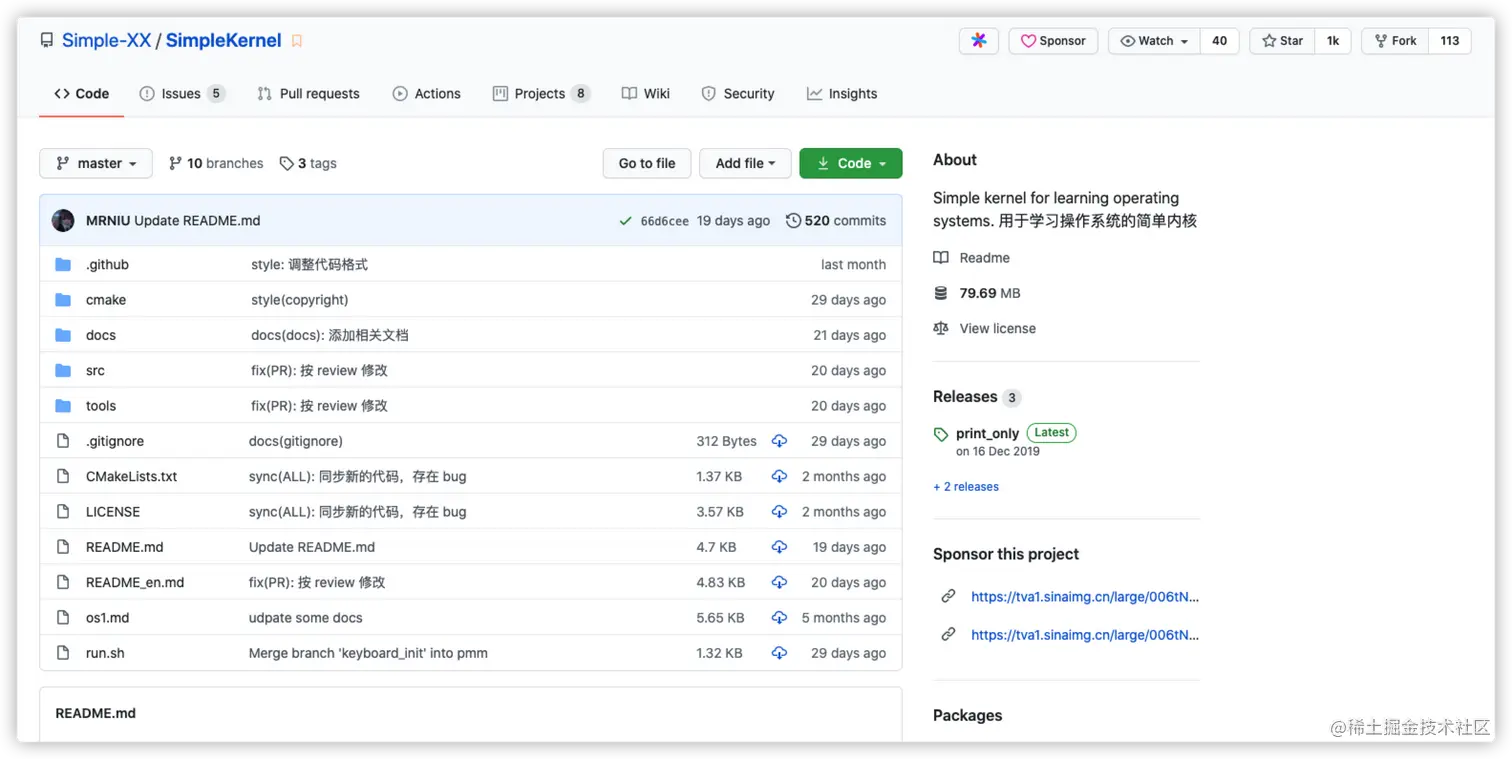Open the Merge branch 'keyboard_init' into pmm commit
The image size is (1512, 759).
pos(368,653)
